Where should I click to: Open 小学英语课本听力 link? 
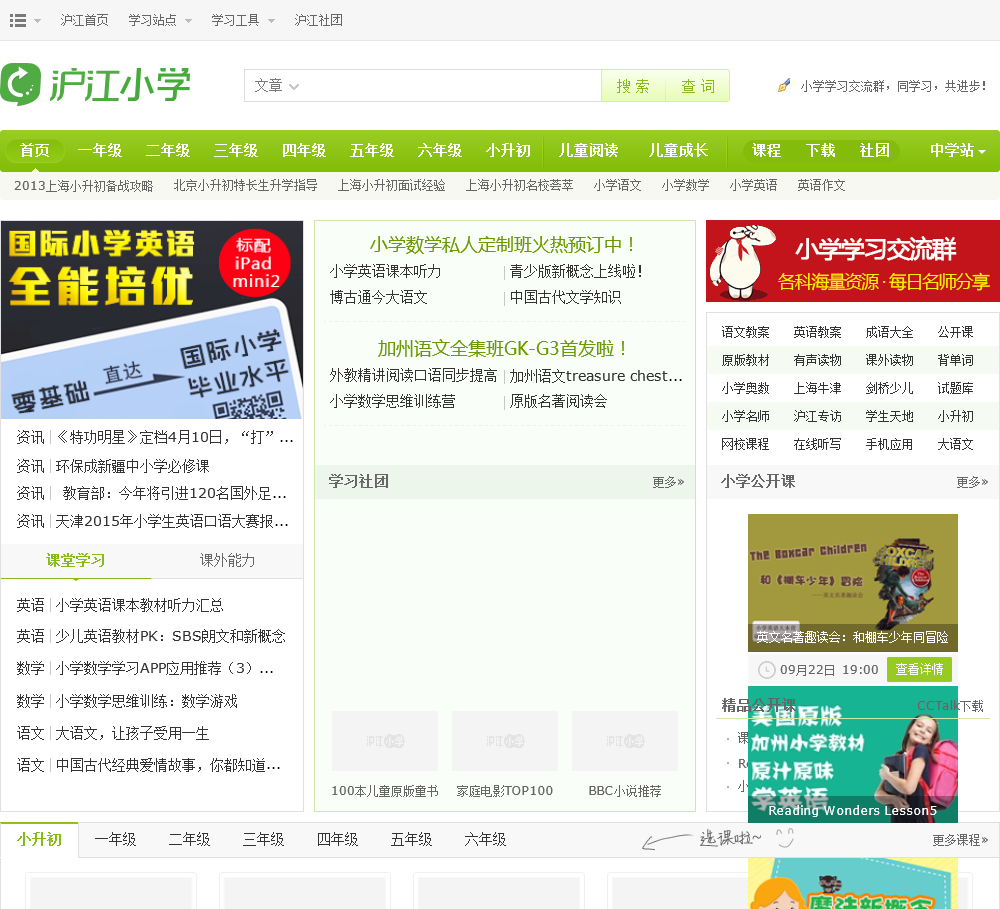click(385, 272)
